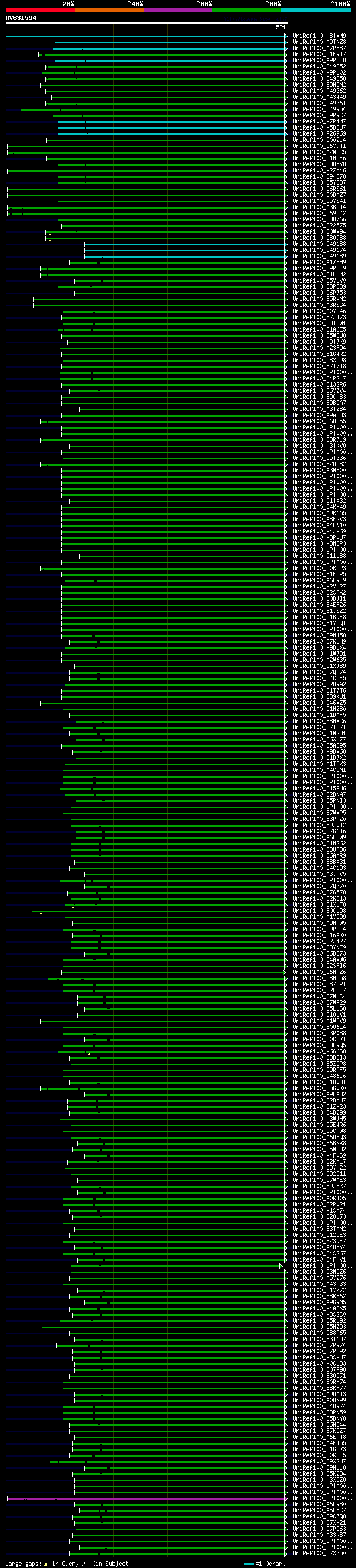The width and height of the screenshot is (356, 1568).
Task: Choose UniRef100_A7P4M7 hit
Action: point(319,121)
